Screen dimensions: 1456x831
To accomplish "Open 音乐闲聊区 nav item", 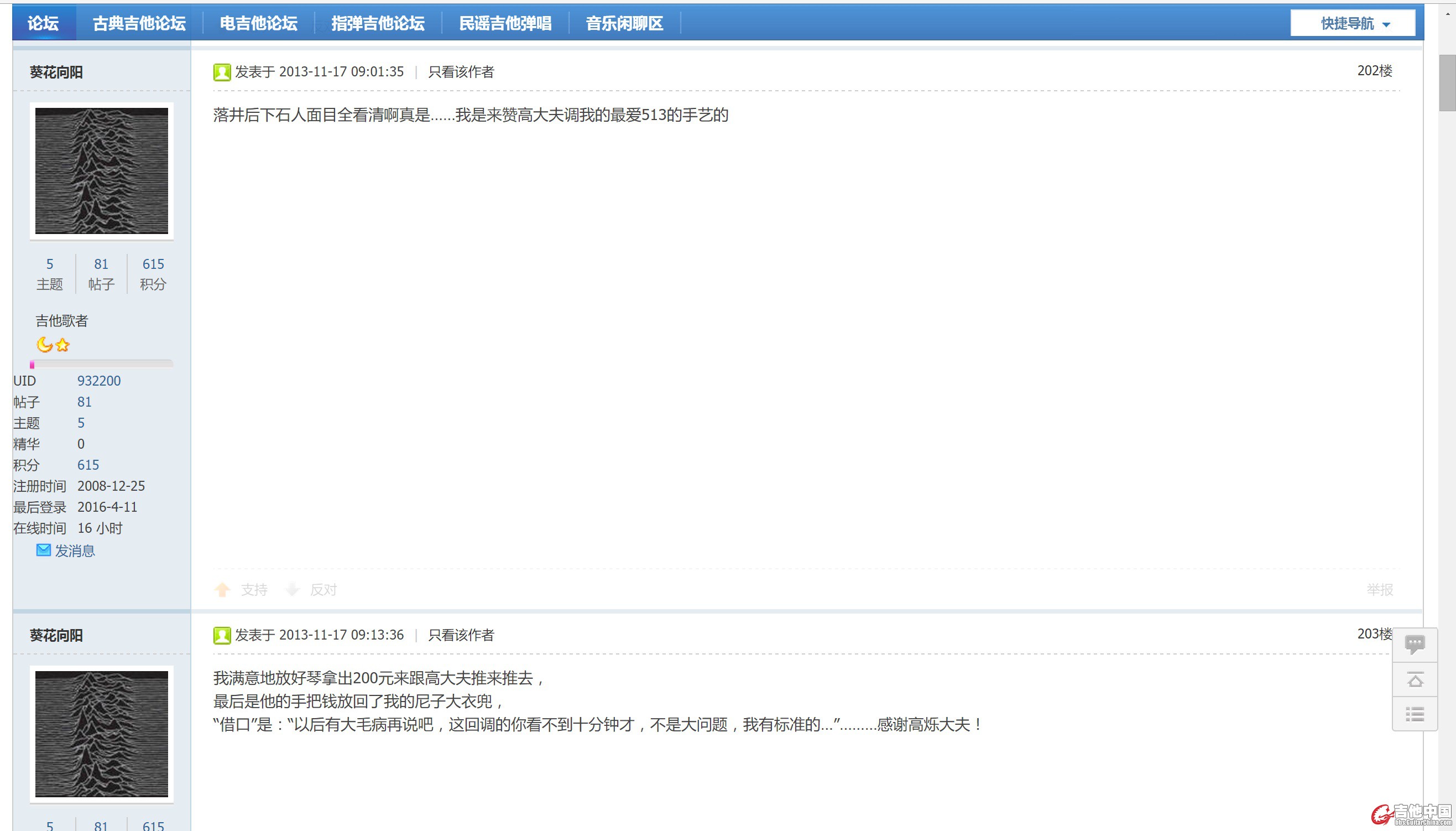I will (624, 23).
